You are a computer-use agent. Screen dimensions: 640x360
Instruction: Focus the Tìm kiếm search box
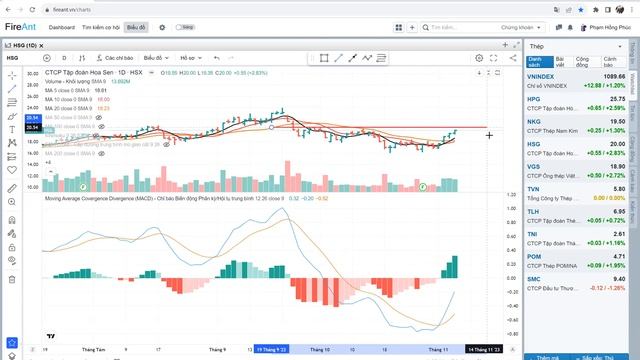(463, 27)
